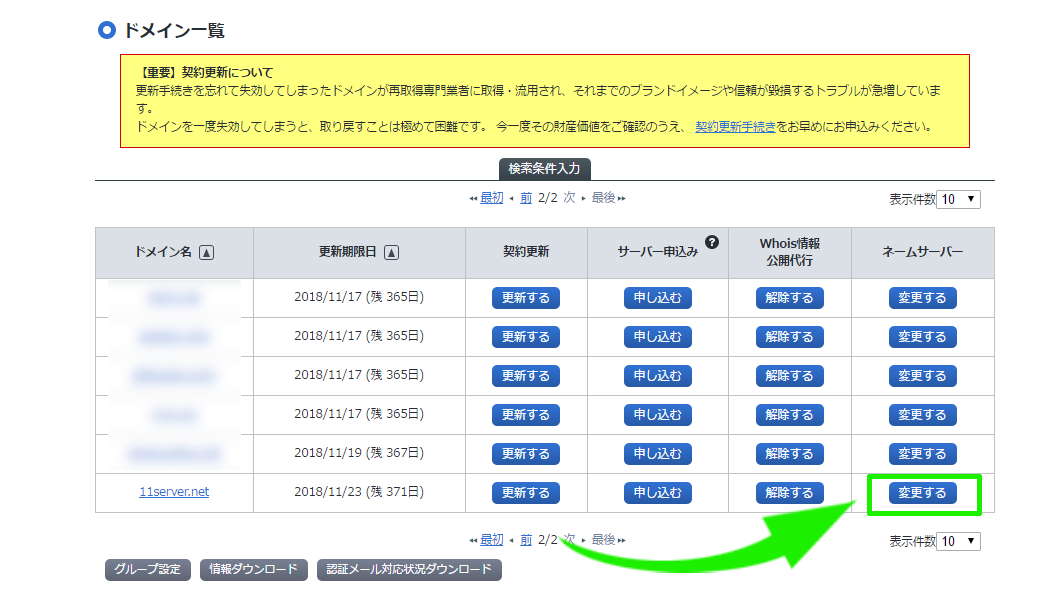The image size is (1050, 601).
Task: Click sort icon beside ドメイン名 header
Action: coord(207,253)
